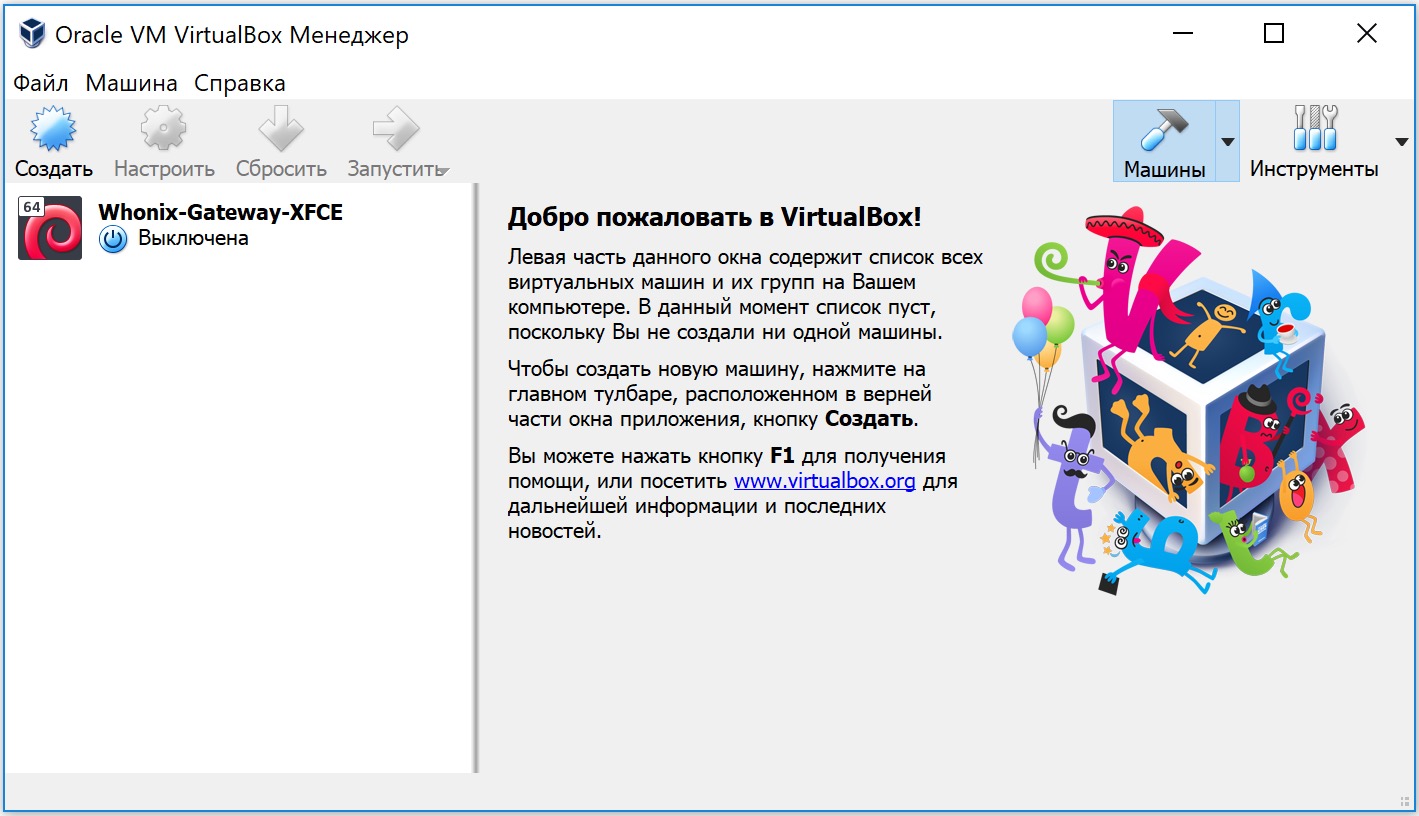This screenshot has height=816, width=1419.
Task: Follow the www.virtualbox.org link
Action: pyautogui.click(x=825, y=481)
